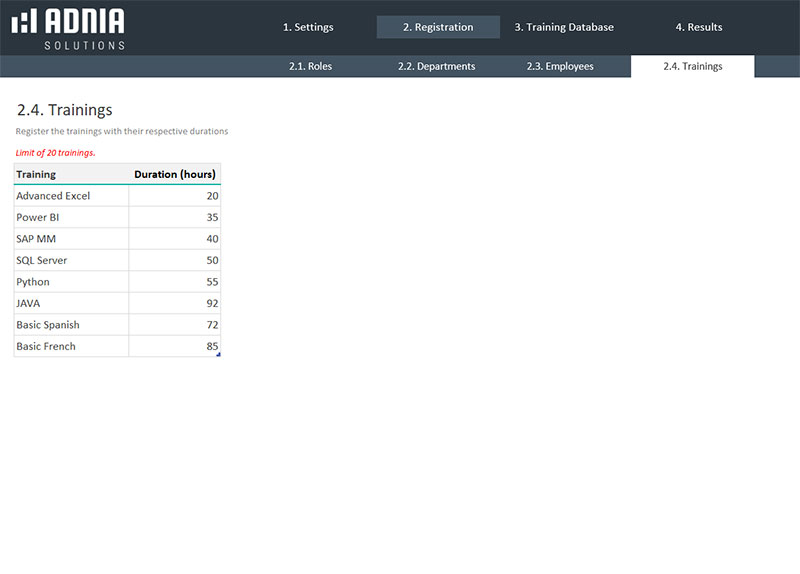Select the 2. Registration tab

point(438,27)
